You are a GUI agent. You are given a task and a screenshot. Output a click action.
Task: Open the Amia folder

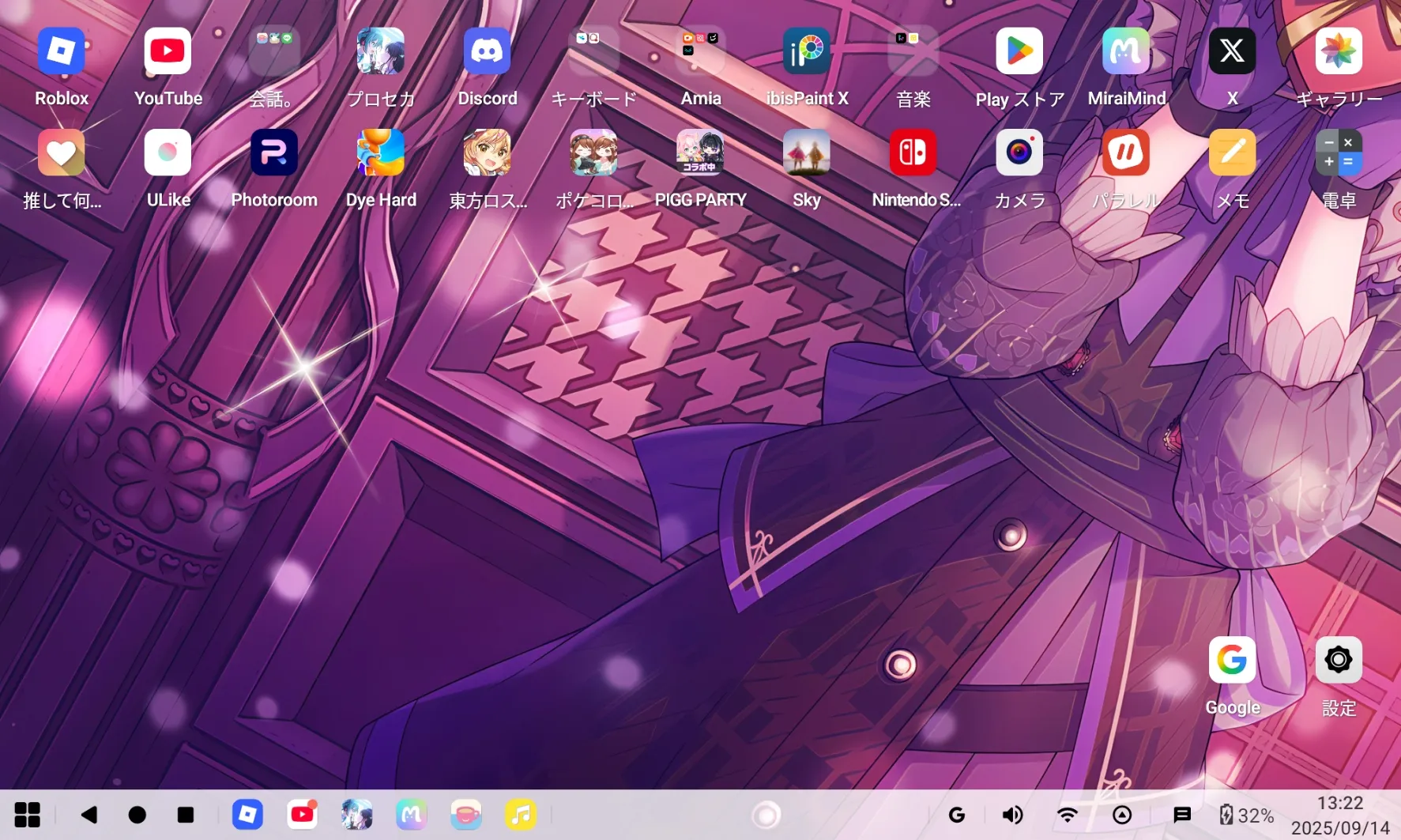(700, 51)
